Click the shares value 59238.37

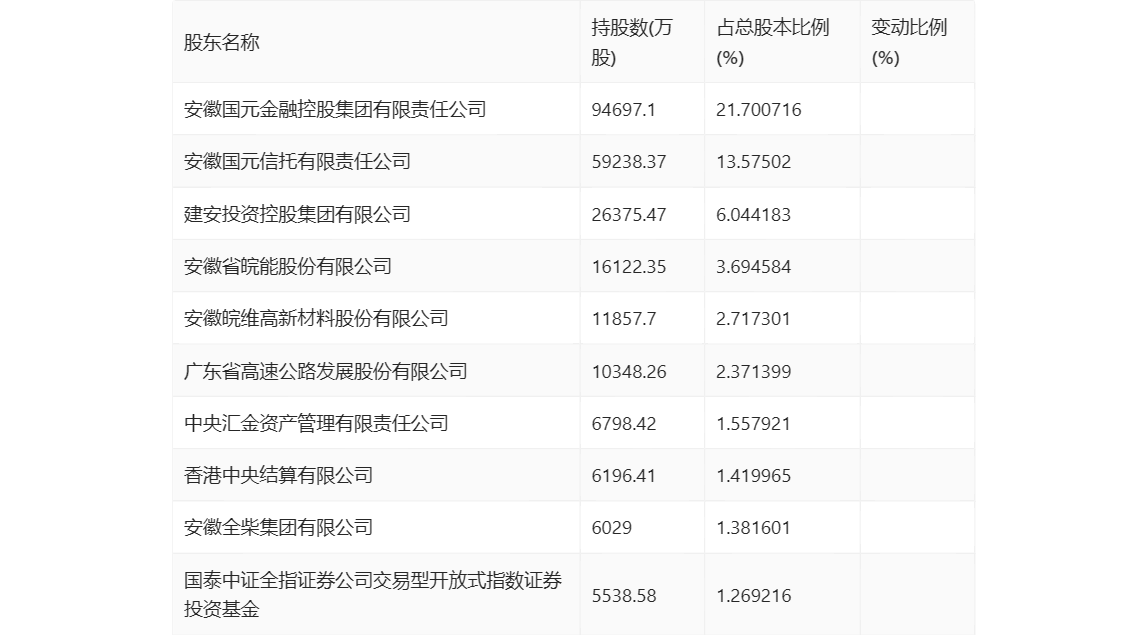tap(629, 162)
